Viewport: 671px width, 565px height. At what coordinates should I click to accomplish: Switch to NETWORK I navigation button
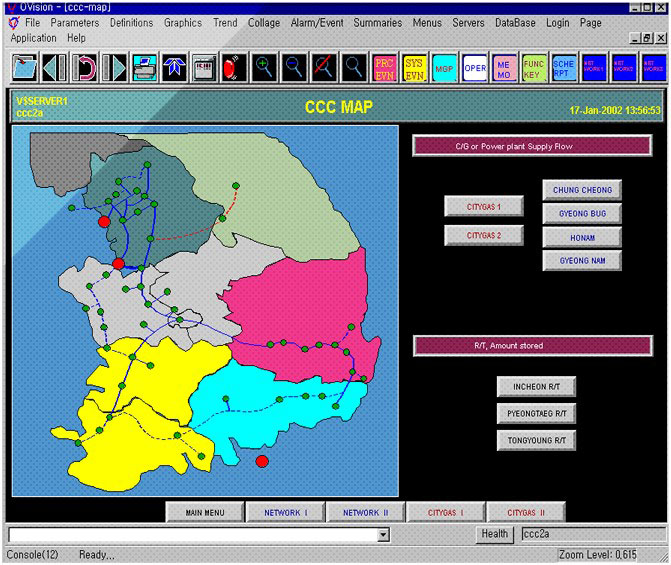point(285,512)
